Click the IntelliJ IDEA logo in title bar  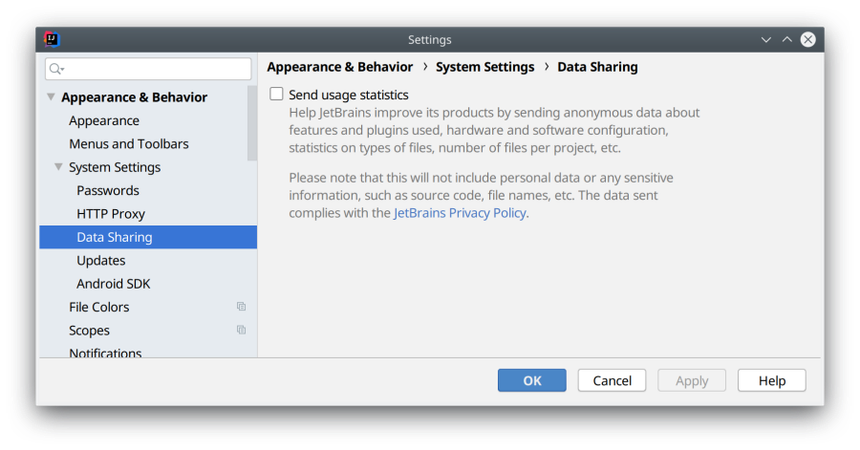52,40
